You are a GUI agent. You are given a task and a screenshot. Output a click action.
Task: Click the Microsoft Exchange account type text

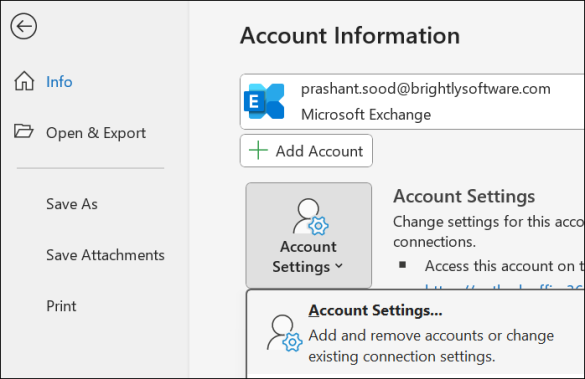tap(366, 115)
